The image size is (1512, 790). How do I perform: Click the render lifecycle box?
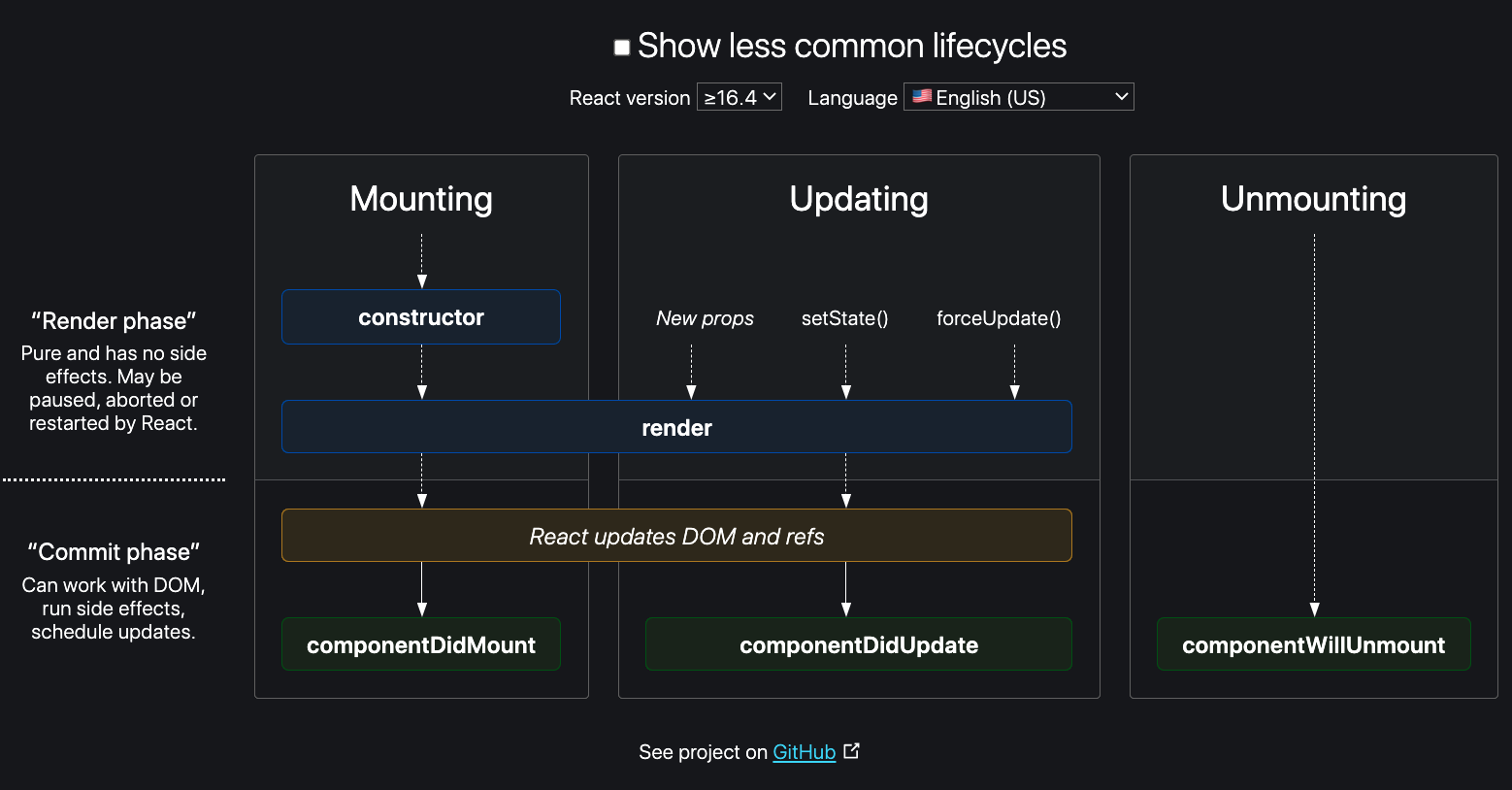(x=676, y=427)
